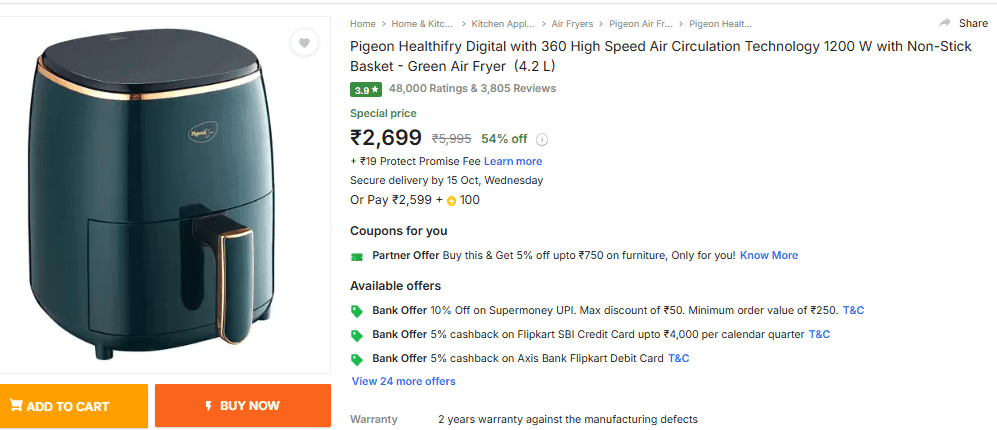Click the price info icon beside 54% off
Viewport: 997px width, 430px height.
coord(542,140)
